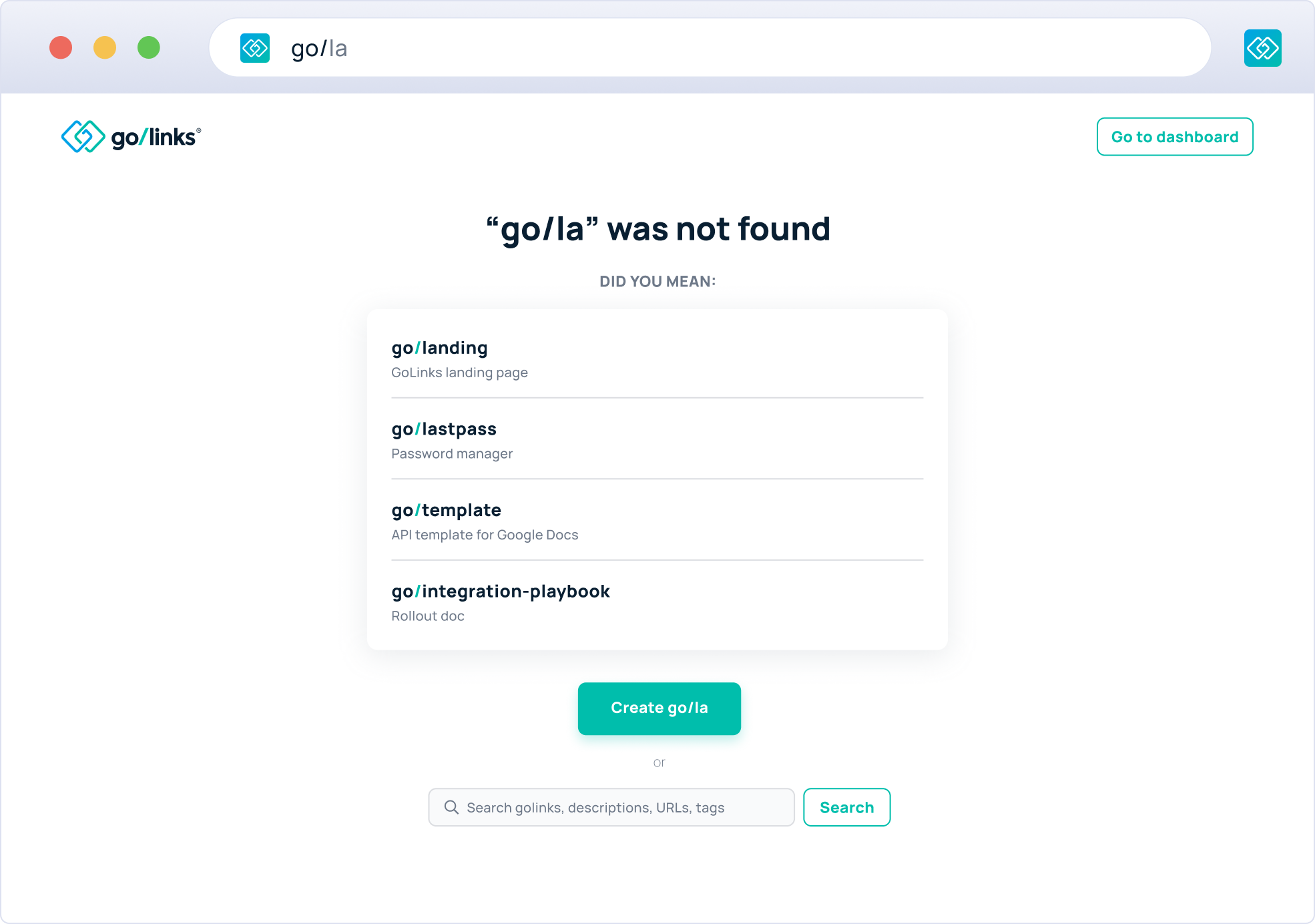The image size is (1315, 924).
Task: Open the go/integration-playbook rollout doc link
Action: [501, 591]
